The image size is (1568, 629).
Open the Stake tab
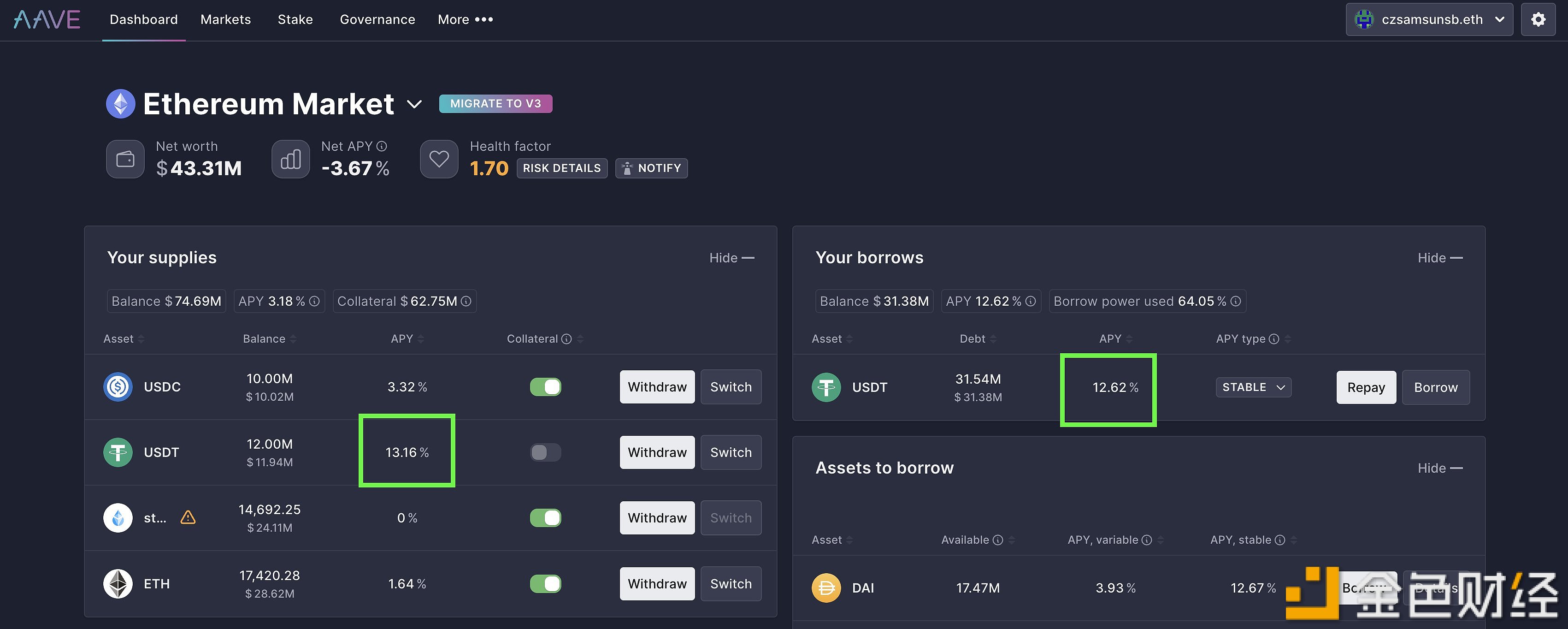tap(295, 19)
